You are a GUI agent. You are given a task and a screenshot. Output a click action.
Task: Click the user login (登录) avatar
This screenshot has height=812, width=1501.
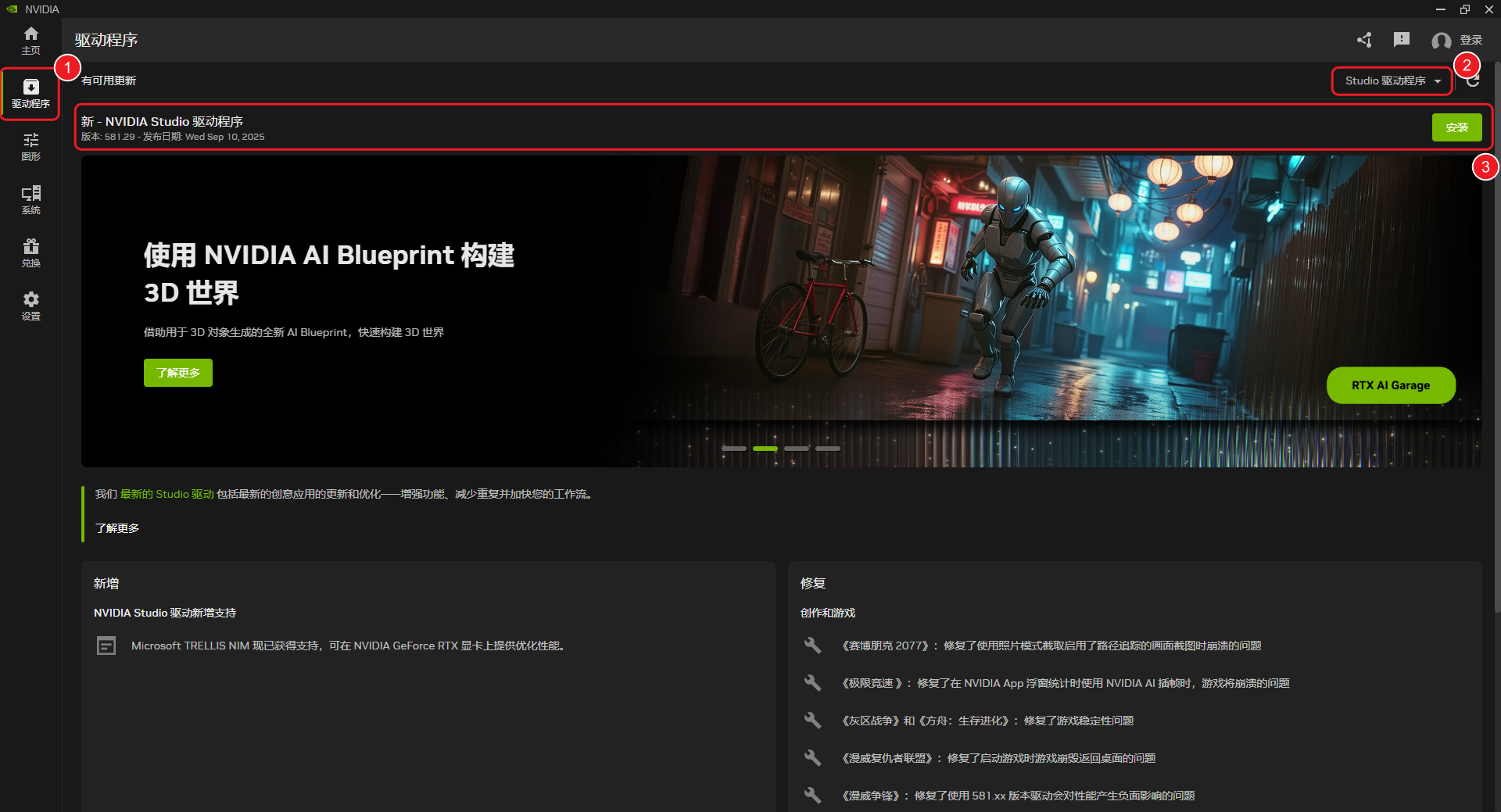tap(1442, 41)
